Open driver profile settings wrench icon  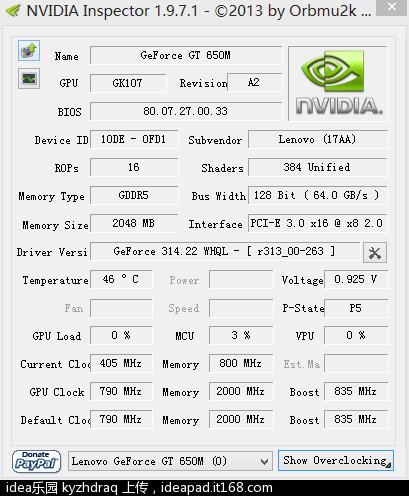coord(375,253)
